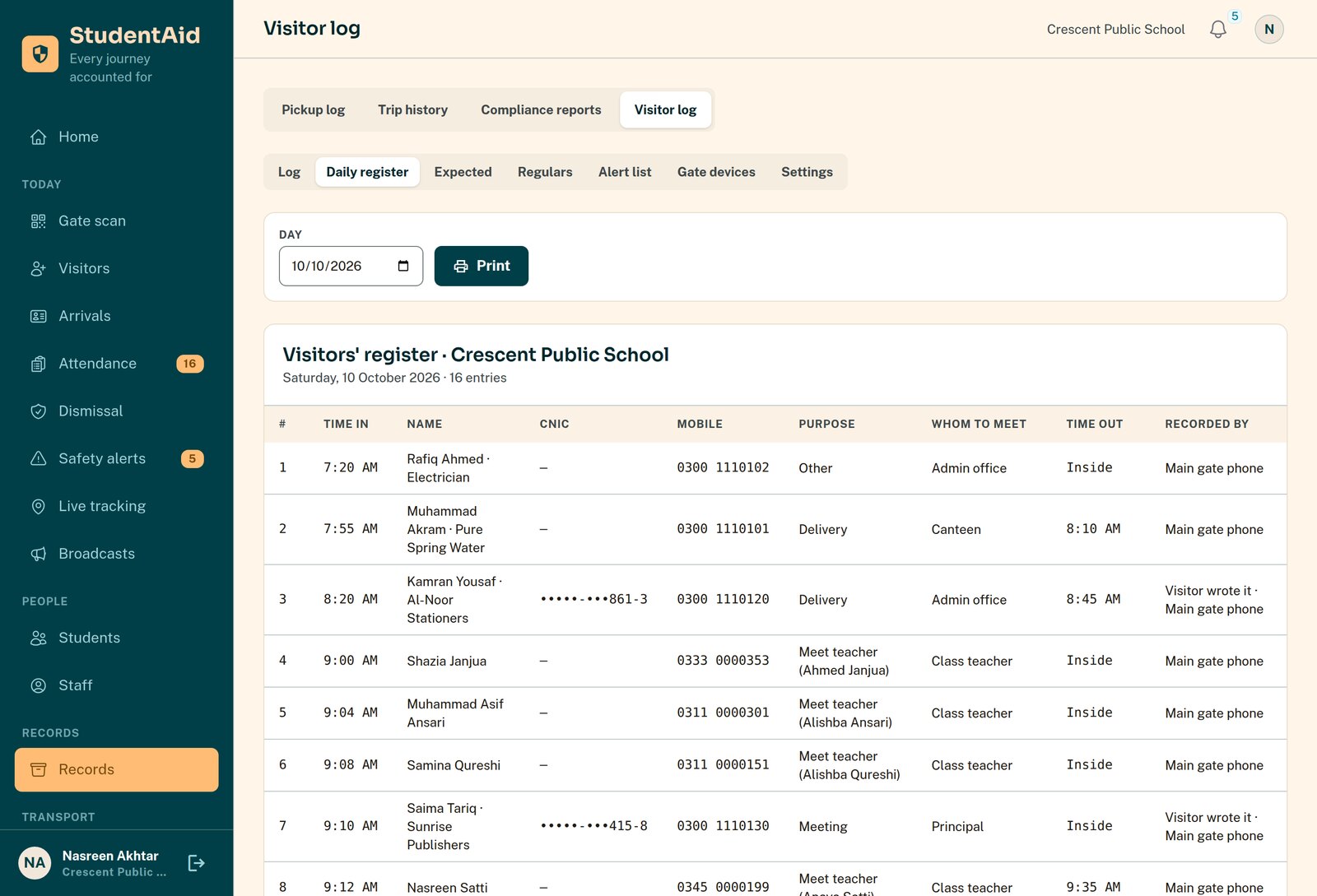Select the Visitor log tab
This screenshot has width=1317, height=896.
(x=665, y=109)
